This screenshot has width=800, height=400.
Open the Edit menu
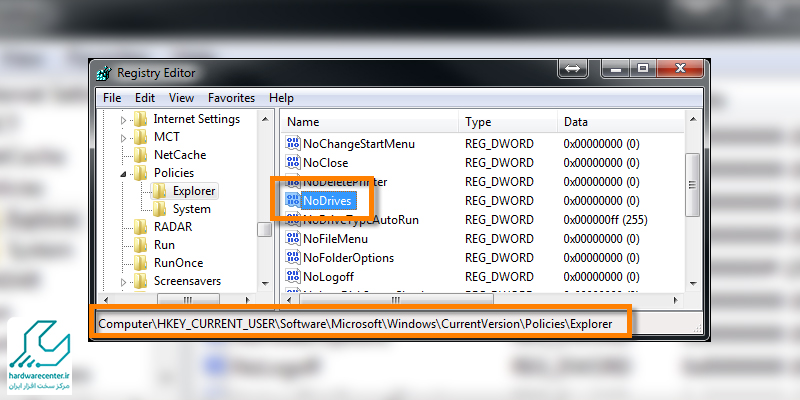(x=145, y=97)
